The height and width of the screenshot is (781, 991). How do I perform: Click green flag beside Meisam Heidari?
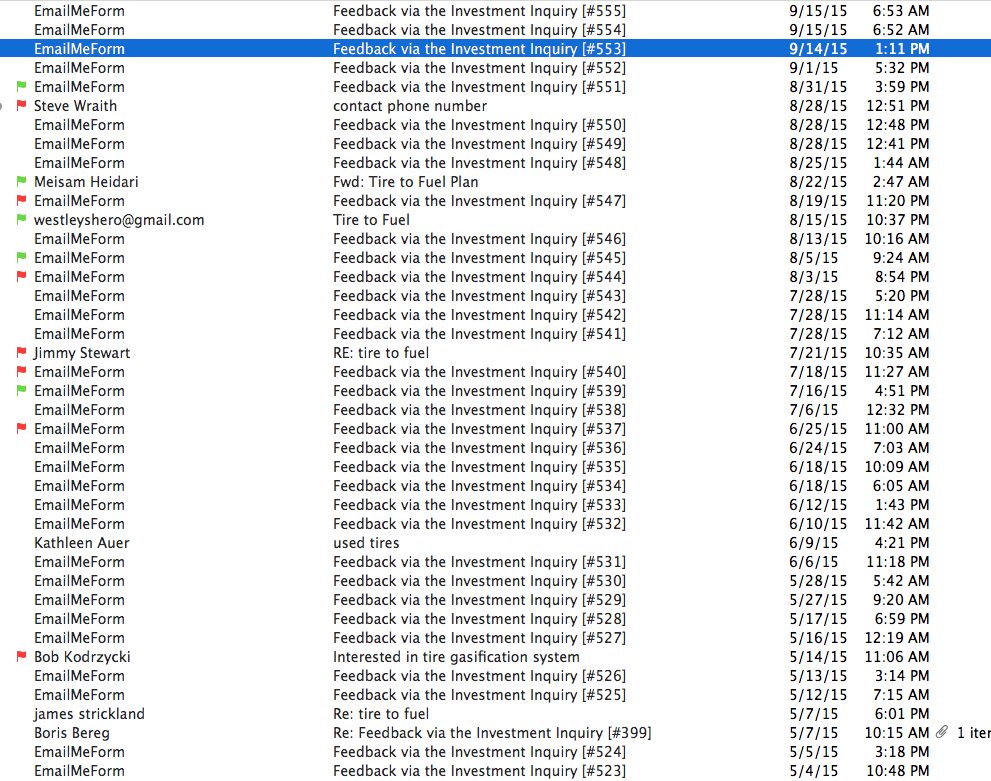(x=21, y=182)
